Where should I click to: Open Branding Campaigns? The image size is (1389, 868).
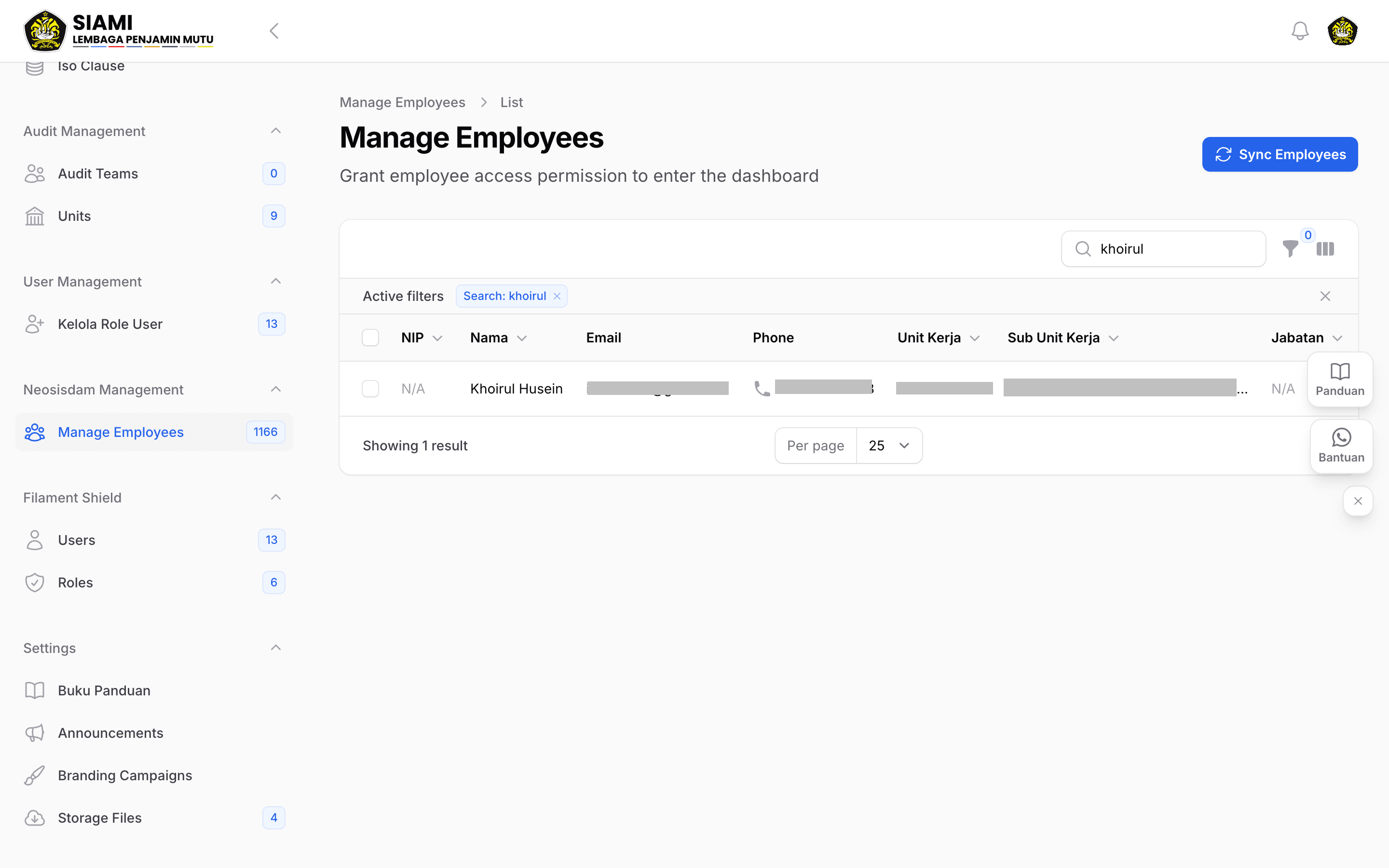(154, 775)
